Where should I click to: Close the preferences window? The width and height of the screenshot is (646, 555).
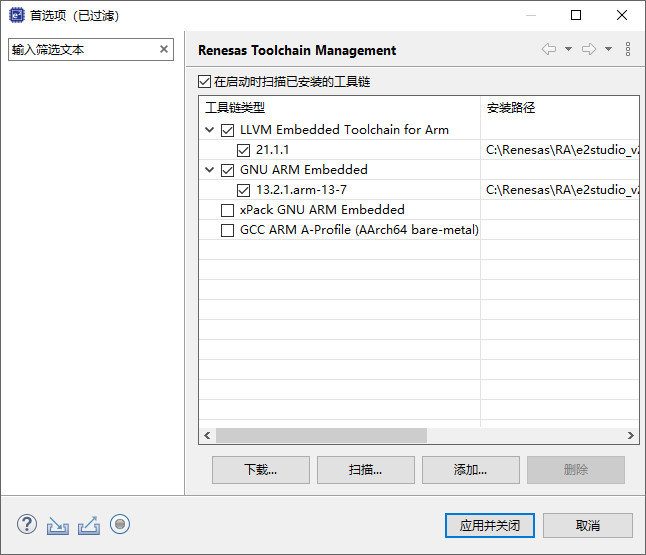click(622, 15)
